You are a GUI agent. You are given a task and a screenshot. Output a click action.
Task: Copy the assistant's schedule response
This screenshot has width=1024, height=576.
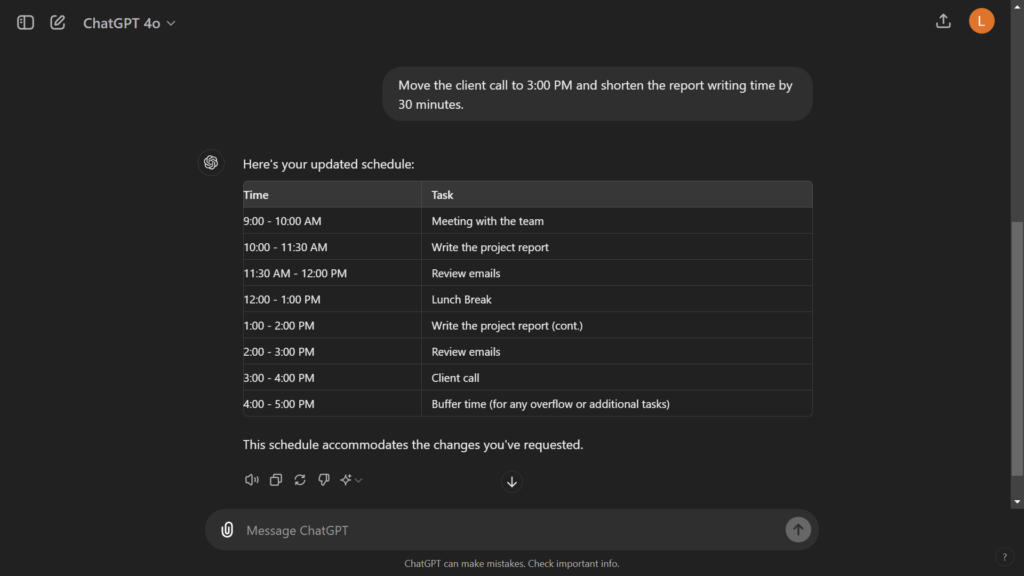pyautogui.click(x=275, y=480)
